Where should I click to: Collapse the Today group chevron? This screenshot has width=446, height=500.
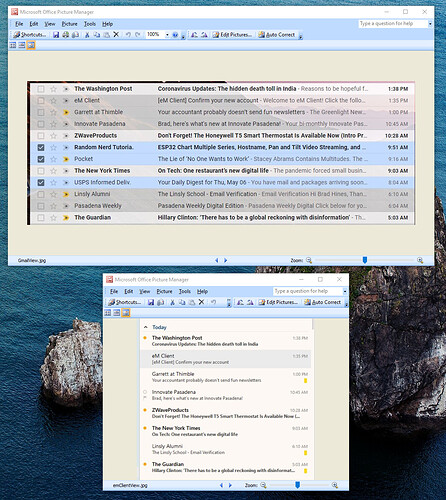(x=146, y=327)
